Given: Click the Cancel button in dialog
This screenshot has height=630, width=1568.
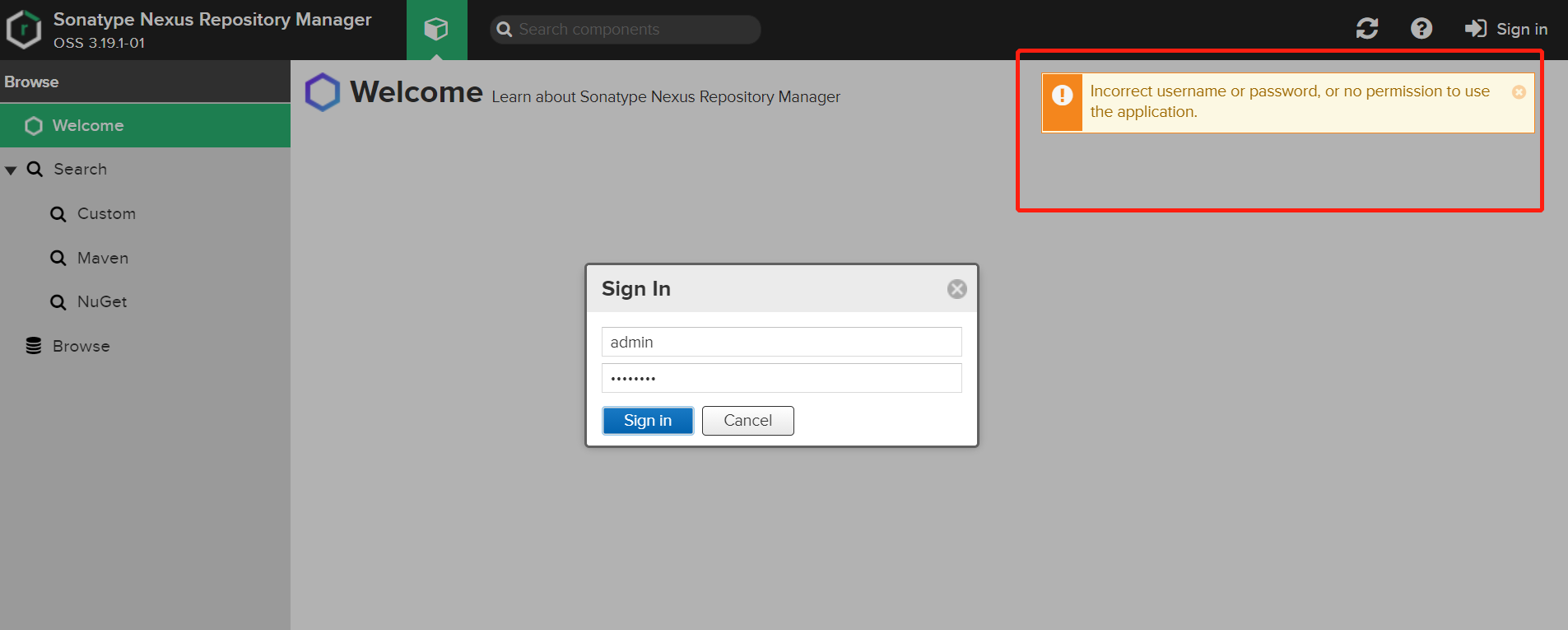Looking at the screenshot, I should pyautogui.click(x=747, y=421).
